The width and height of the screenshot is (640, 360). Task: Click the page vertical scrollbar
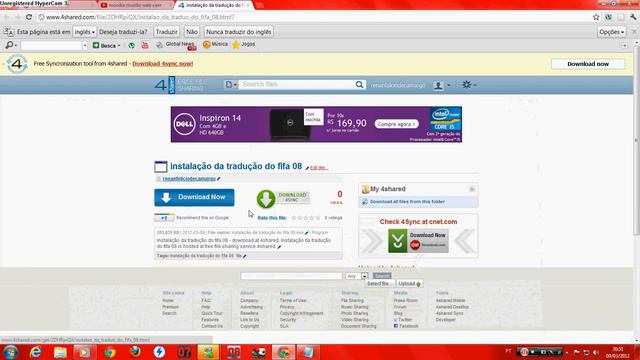636,139
